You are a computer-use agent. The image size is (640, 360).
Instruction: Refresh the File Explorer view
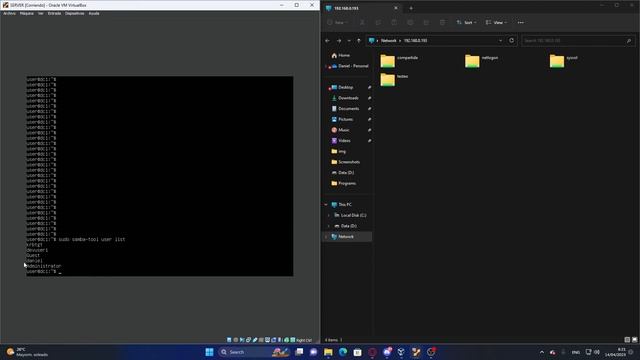511,40
